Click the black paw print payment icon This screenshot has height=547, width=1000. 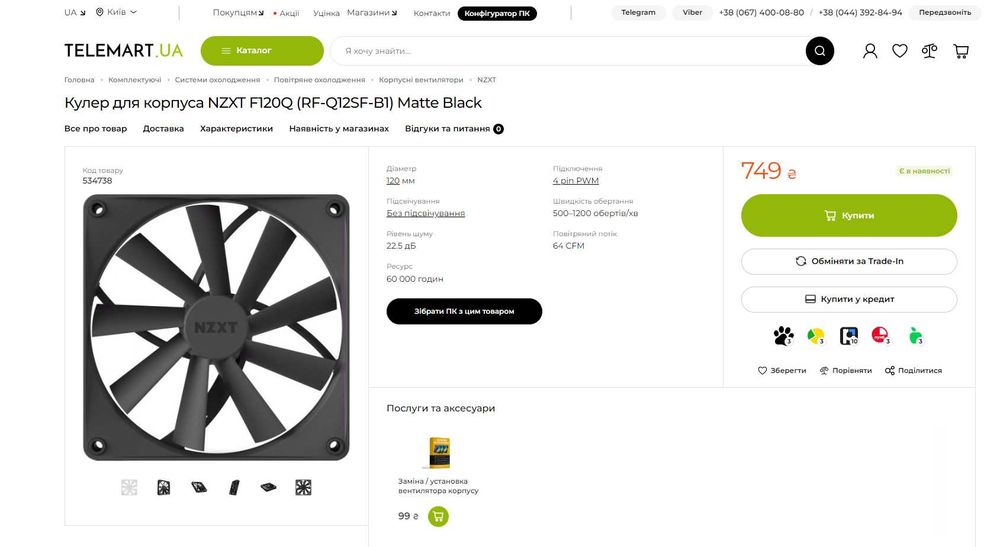coord(782,336)
